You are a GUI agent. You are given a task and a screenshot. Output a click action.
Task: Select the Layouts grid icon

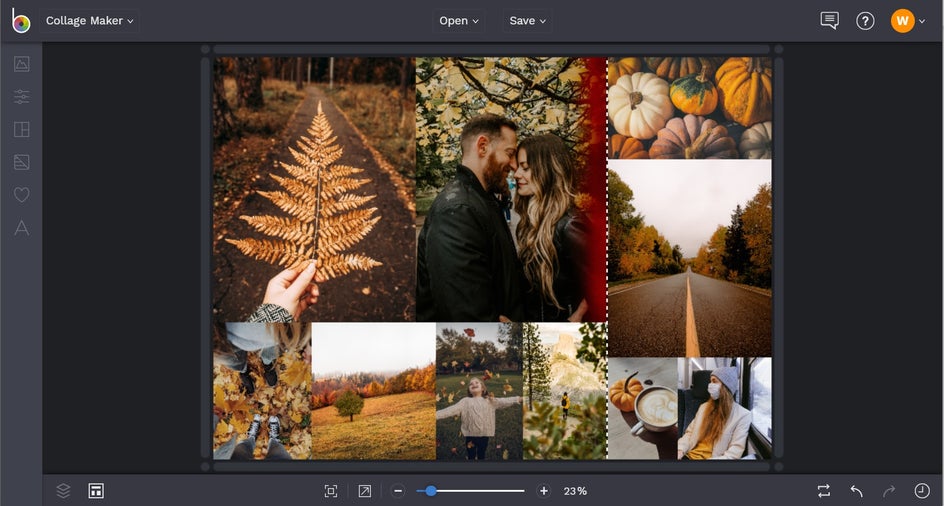[x=21, y=130]
